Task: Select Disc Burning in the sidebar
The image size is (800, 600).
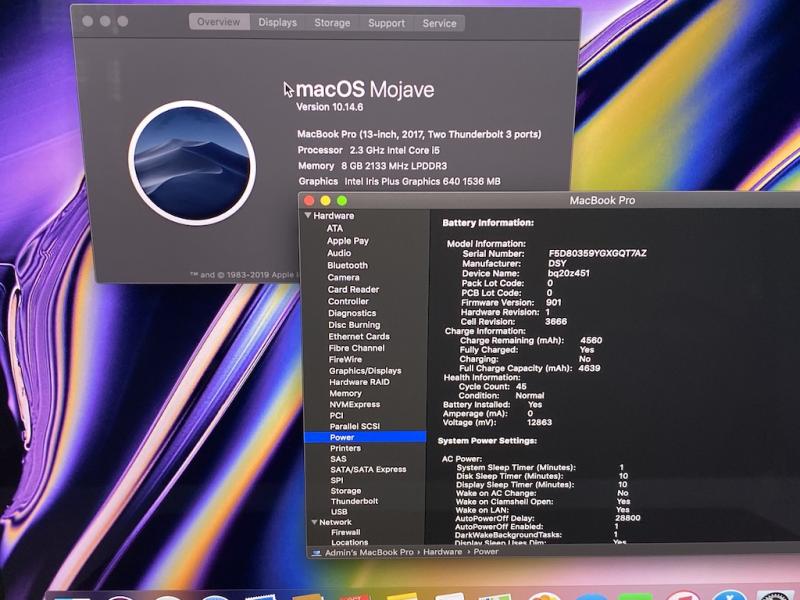Action: pyautogui.click(x=354, y=325)
